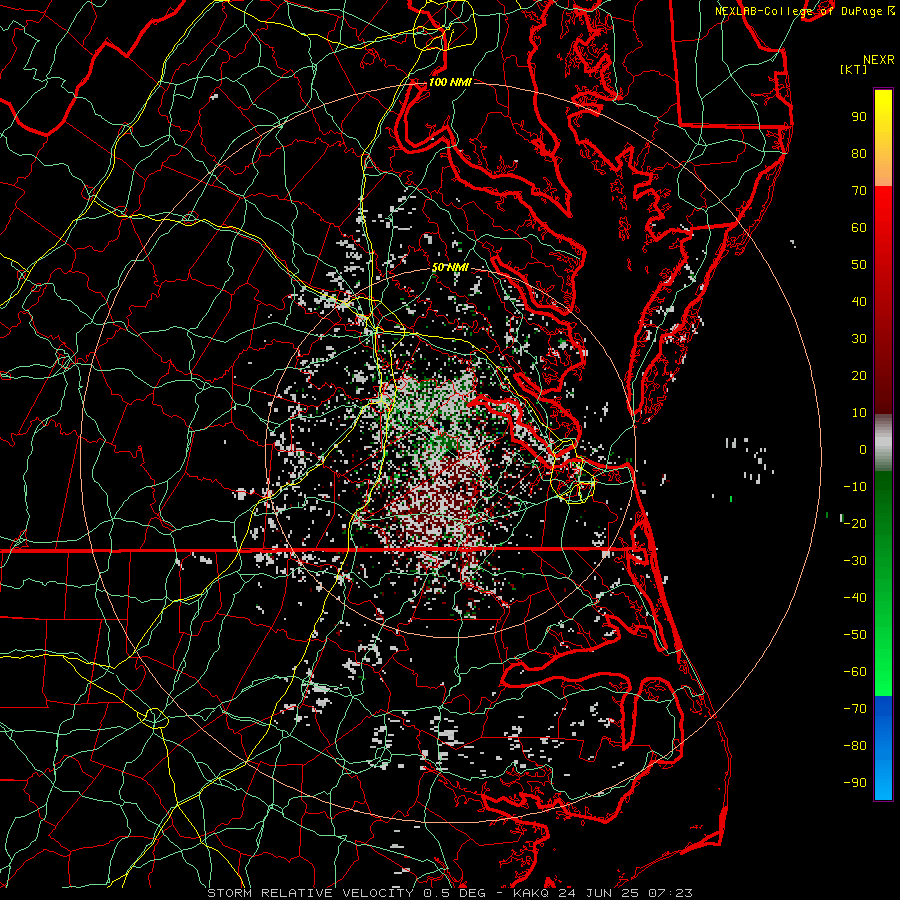Click the Storm Relative Velocity caption text
900x900 pixels.
(450, 893)
